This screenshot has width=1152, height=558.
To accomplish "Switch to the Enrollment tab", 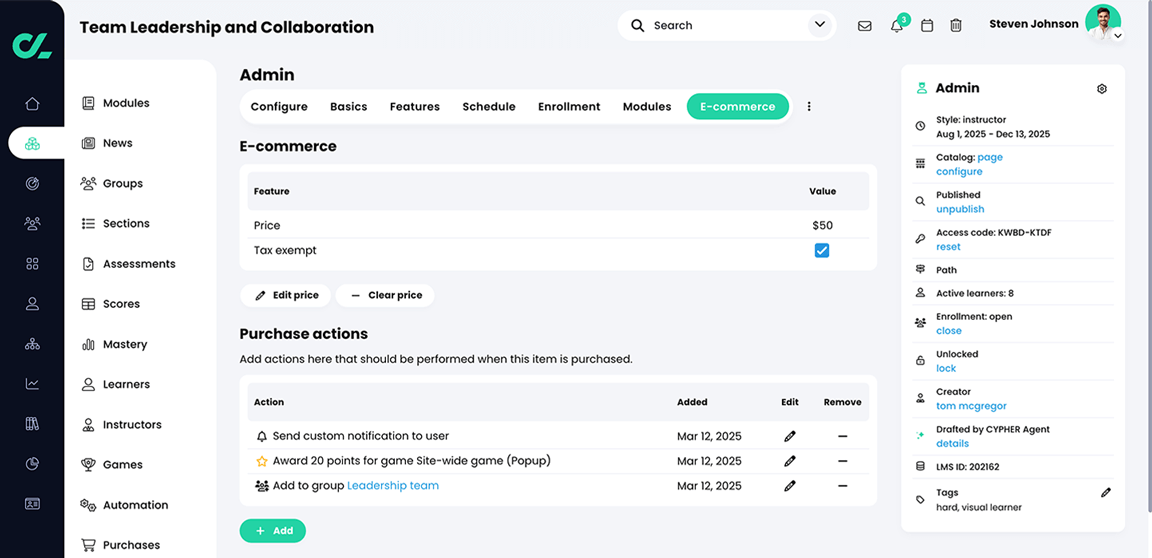I will [x=569, y=106].
